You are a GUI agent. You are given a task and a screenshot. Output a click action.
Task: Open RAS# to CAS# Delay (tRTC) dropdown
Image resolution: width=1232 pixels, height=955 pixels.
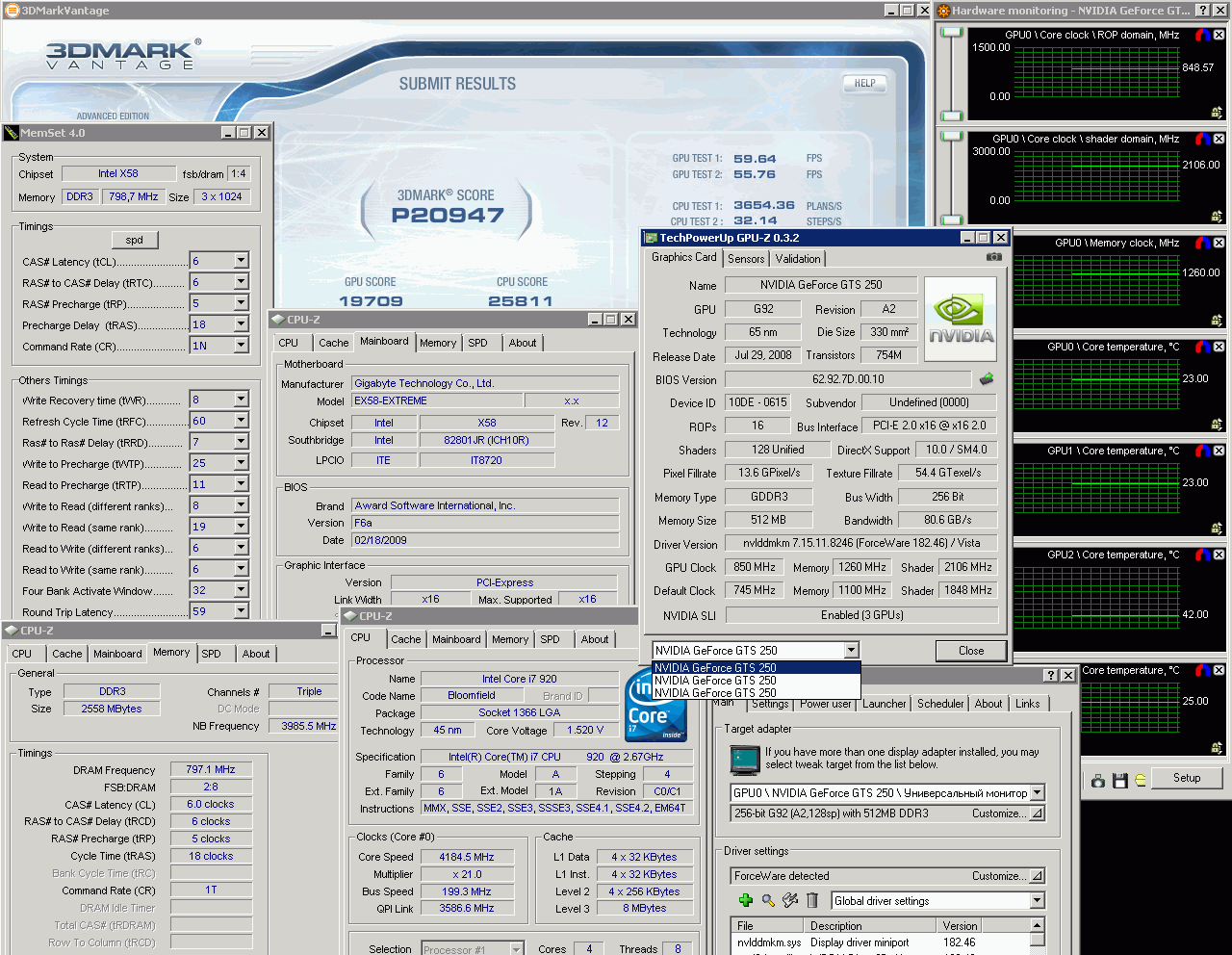[x=242, y=282]
